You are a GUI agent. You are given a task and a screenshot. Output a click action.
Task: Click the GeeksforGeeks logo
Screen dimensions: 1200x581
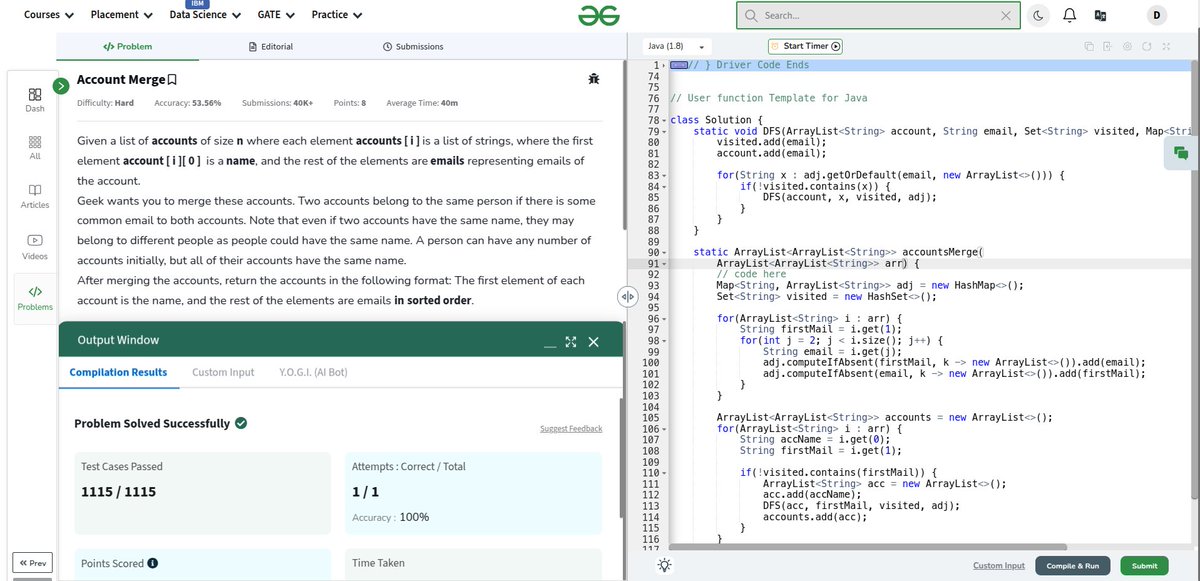599,15
